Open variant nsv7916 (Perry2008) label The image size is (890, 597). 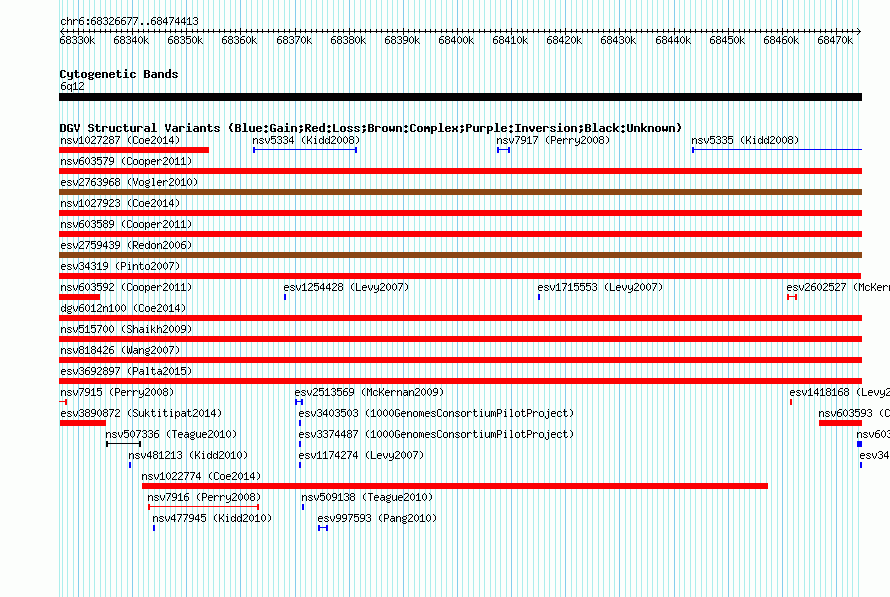[204, 497]
